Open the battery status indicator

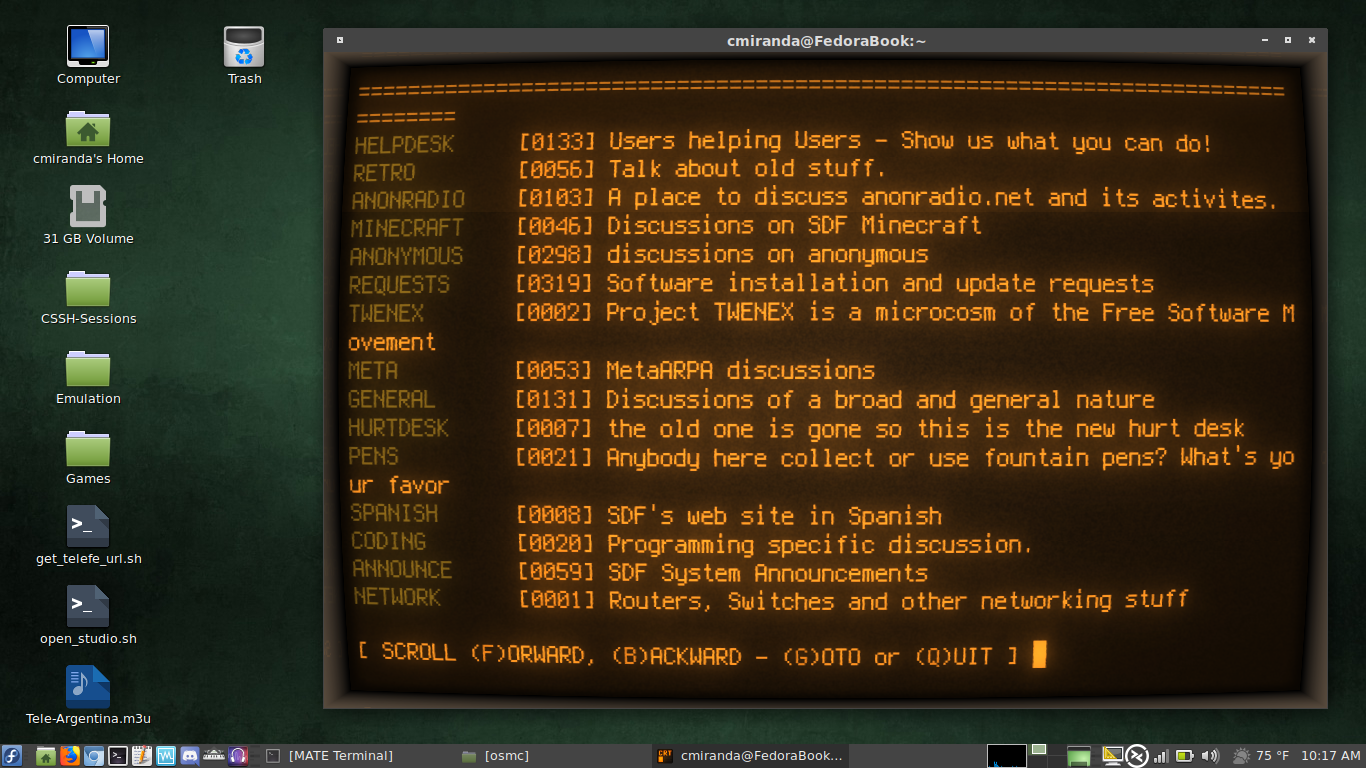[x=1185, y=756]
